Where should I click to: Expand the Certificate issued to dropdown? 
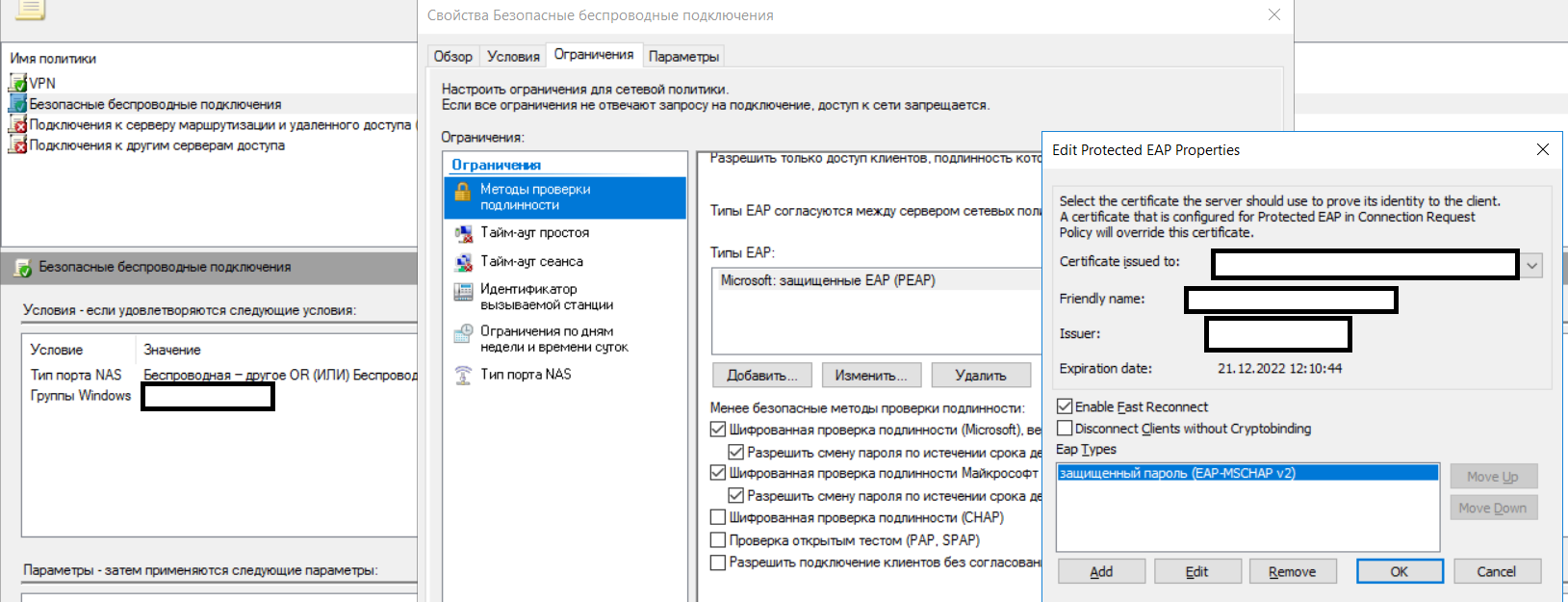tap(1532, 265)
